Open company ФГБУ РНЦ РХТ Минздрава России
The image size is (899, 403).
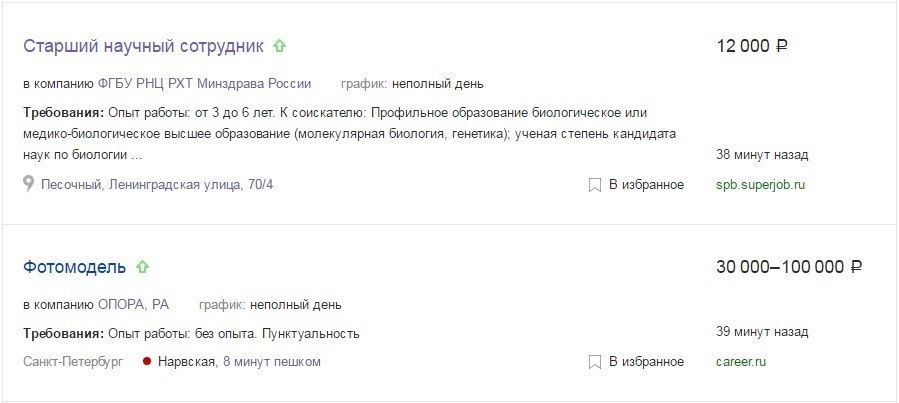click(205, 84)
